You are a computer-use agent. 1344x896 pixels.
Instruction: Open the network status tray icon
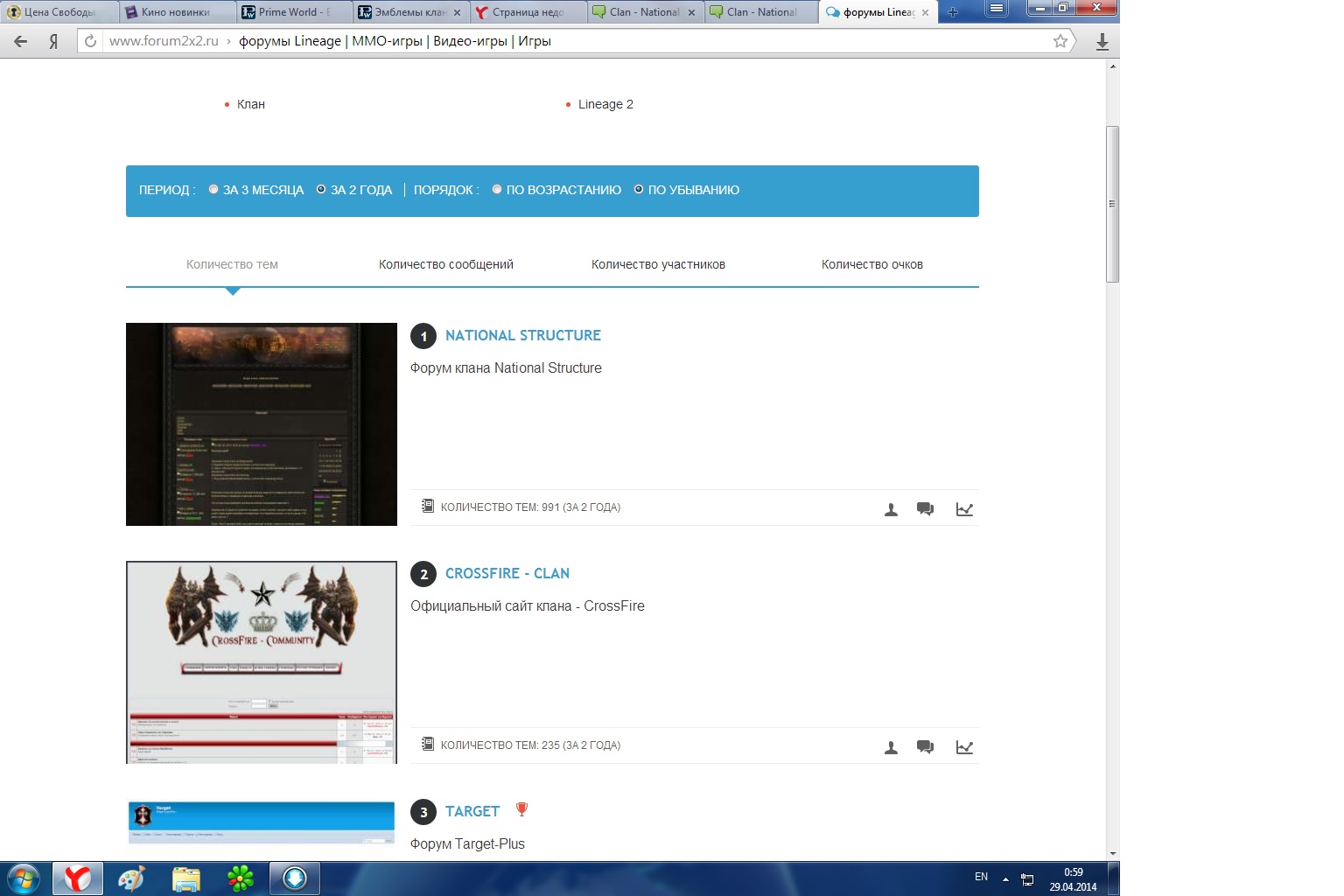1028,879
